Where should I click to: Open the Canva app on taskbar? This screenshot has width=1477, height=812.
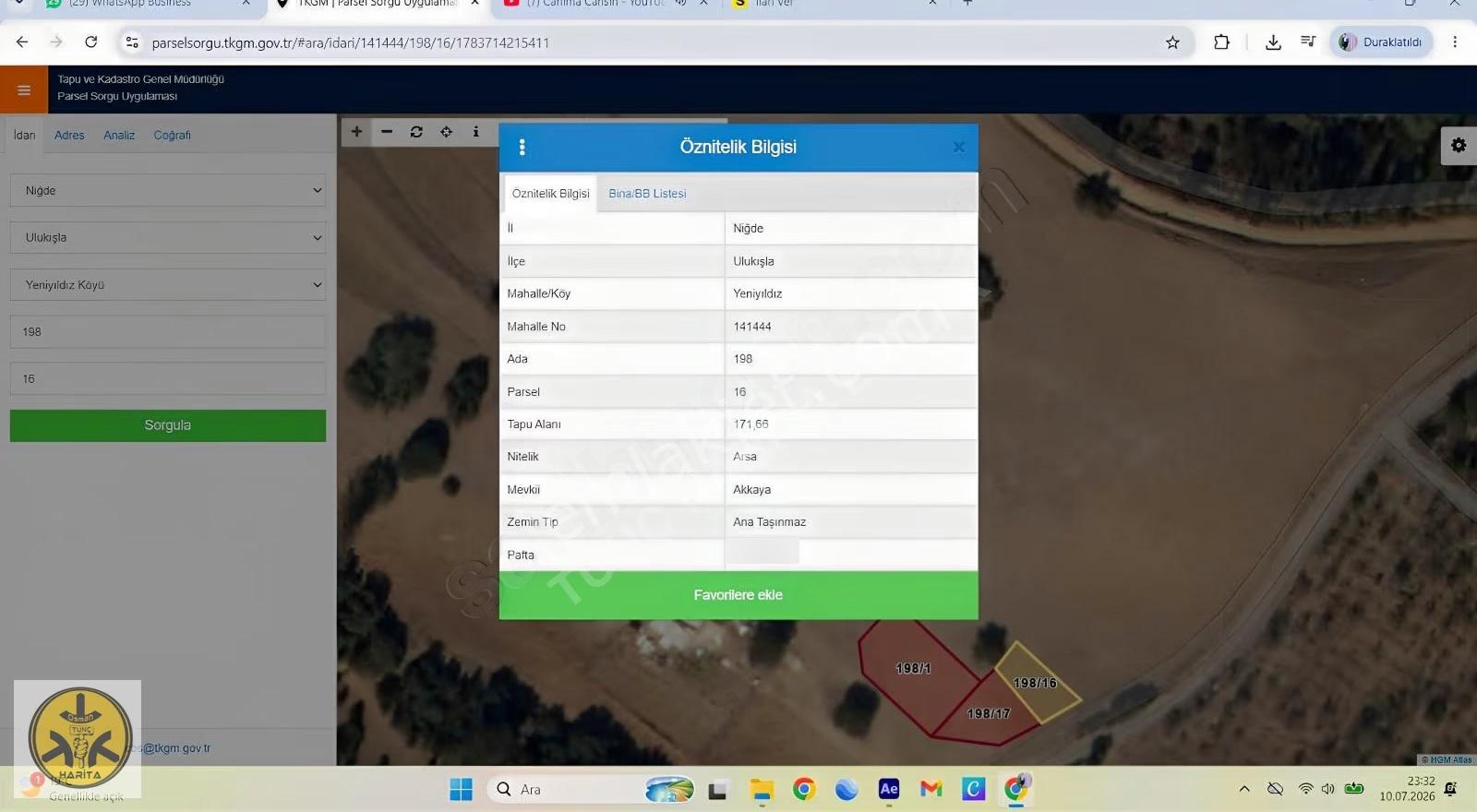pyautogui.click(x=974, y=789)
